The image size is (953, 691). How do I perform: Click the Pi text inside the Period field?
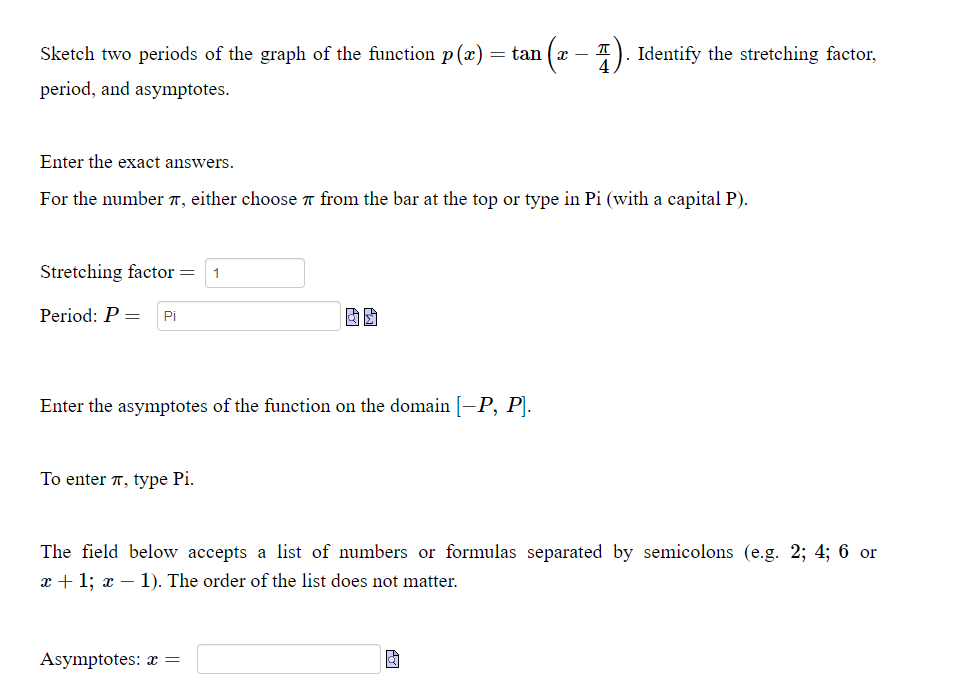pos(170,316)
